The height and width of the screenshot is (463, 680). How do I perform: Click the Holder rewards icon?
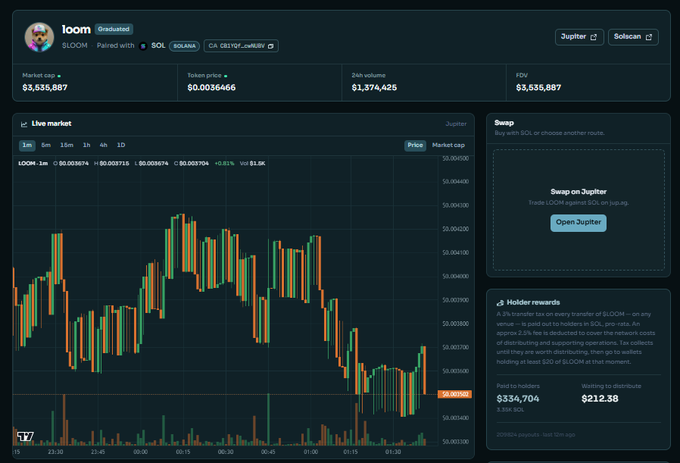click(500, 303)
